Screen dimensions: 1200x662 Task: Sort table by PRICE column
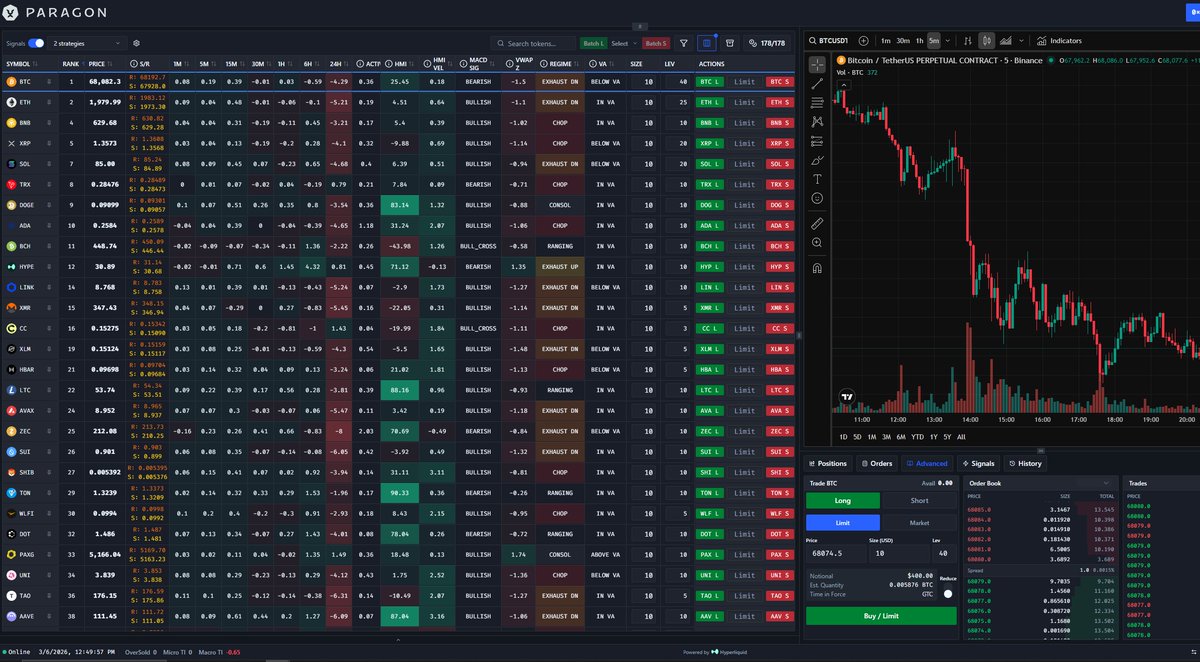100,63
